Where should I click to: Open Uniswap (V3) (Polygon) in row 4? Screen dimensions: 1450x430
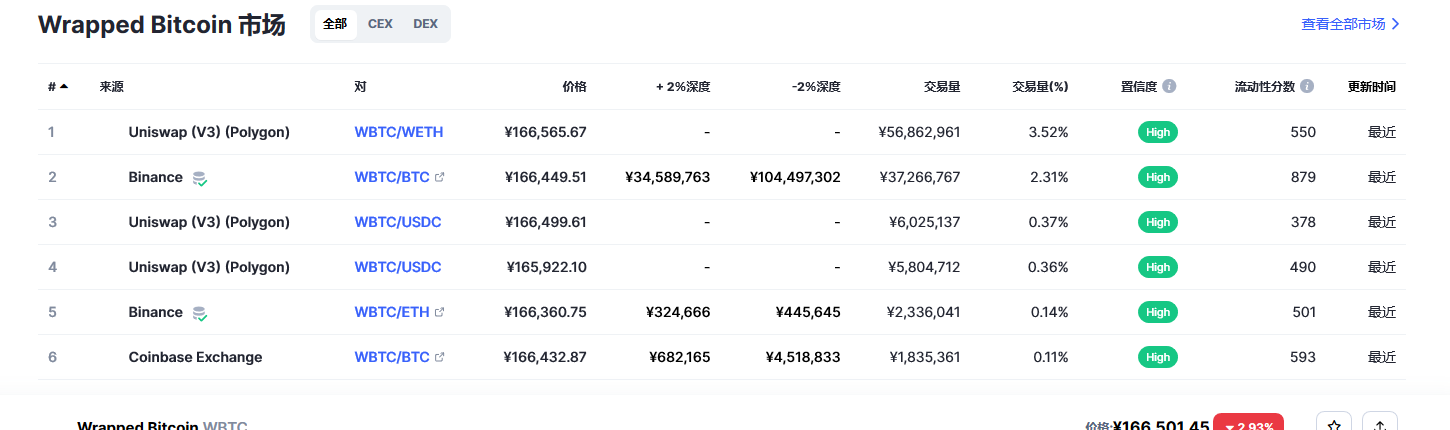tap(209, 267)
